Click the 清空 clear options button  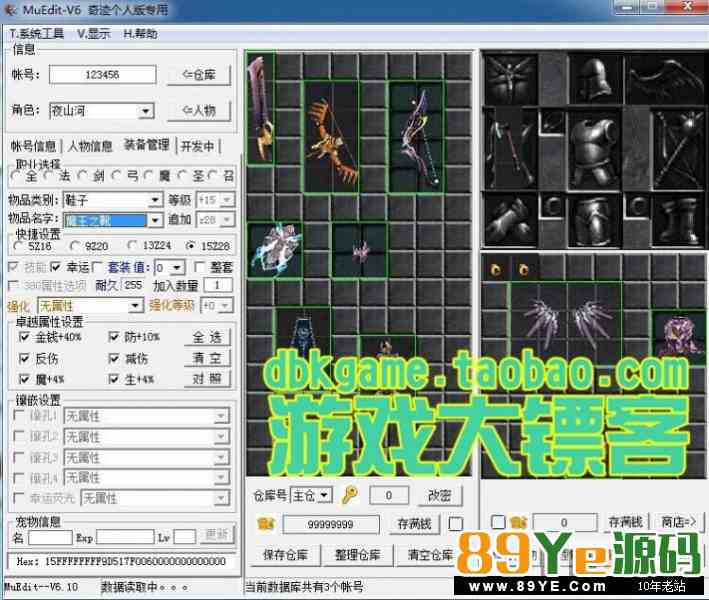pyautogui.click(x=207, y=359)
